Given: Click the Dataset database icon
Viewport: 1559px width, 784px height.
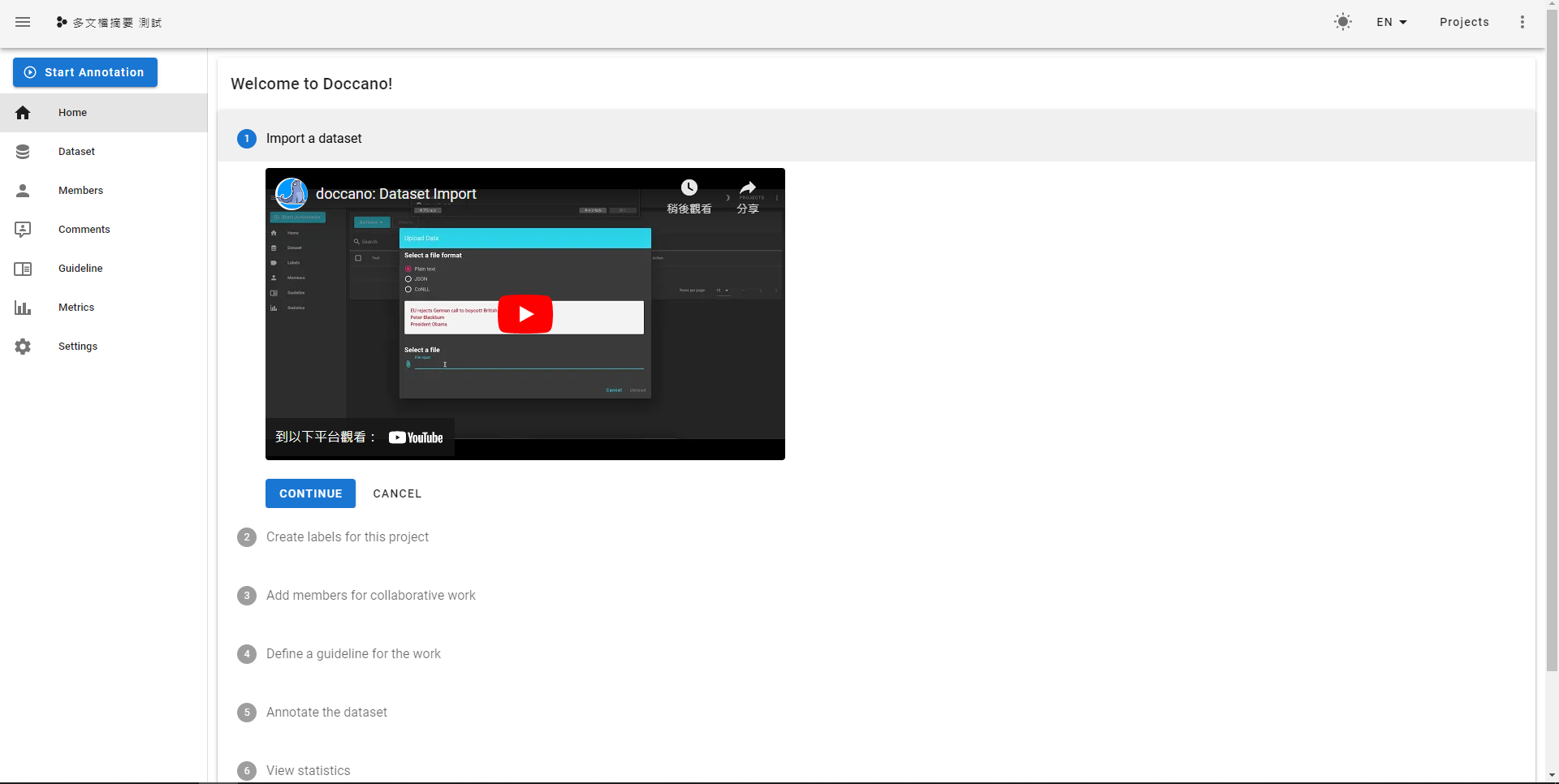Looking at the screenshot, I should click(x=23, y=152).
